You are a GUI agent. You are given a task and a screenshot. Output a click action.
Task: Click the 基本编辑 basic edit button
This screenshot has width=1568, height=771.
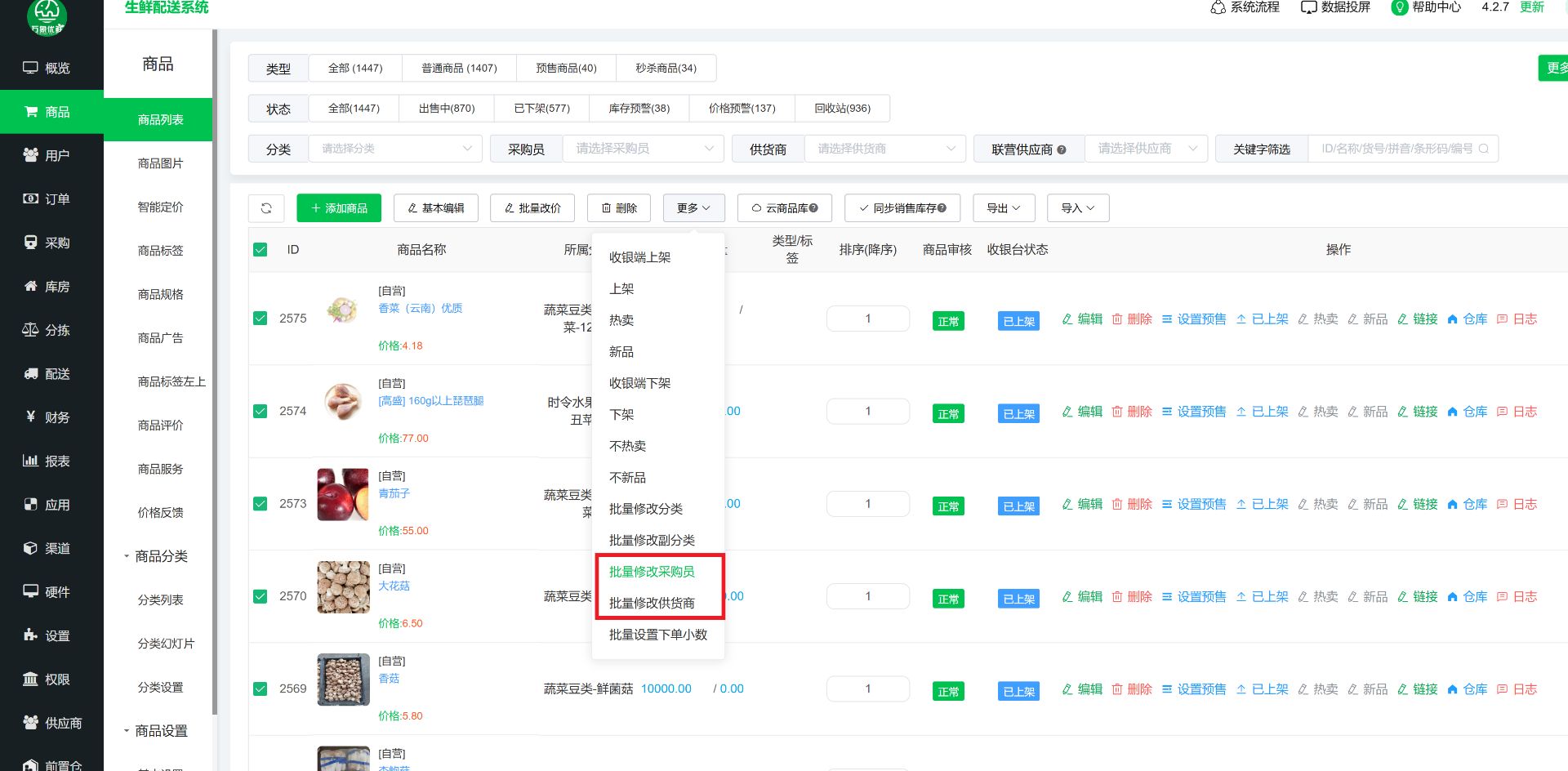pyautogui.click(x=436, y=208)
